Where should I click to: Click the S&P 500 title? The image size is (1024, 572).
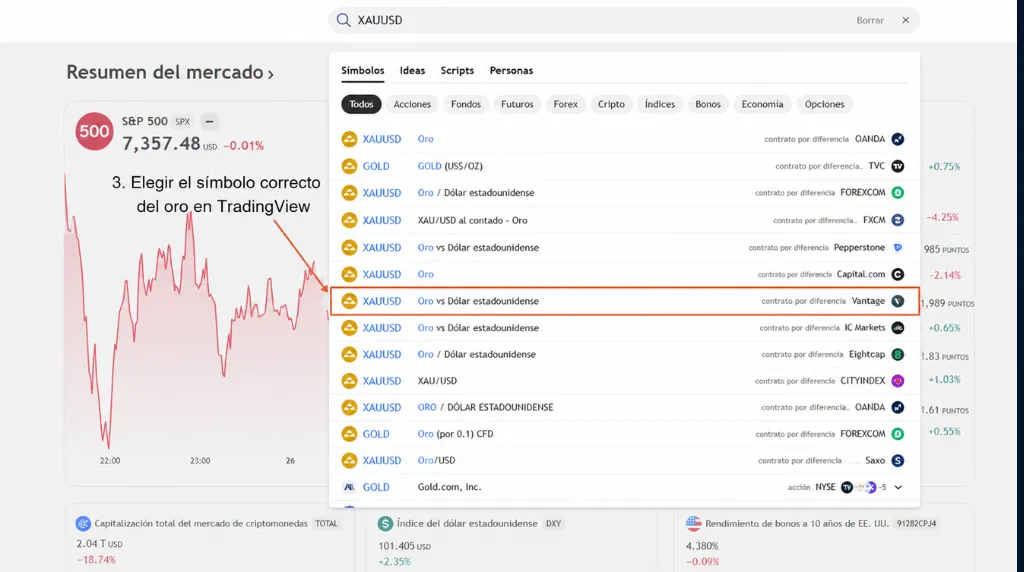click(144, 121)
